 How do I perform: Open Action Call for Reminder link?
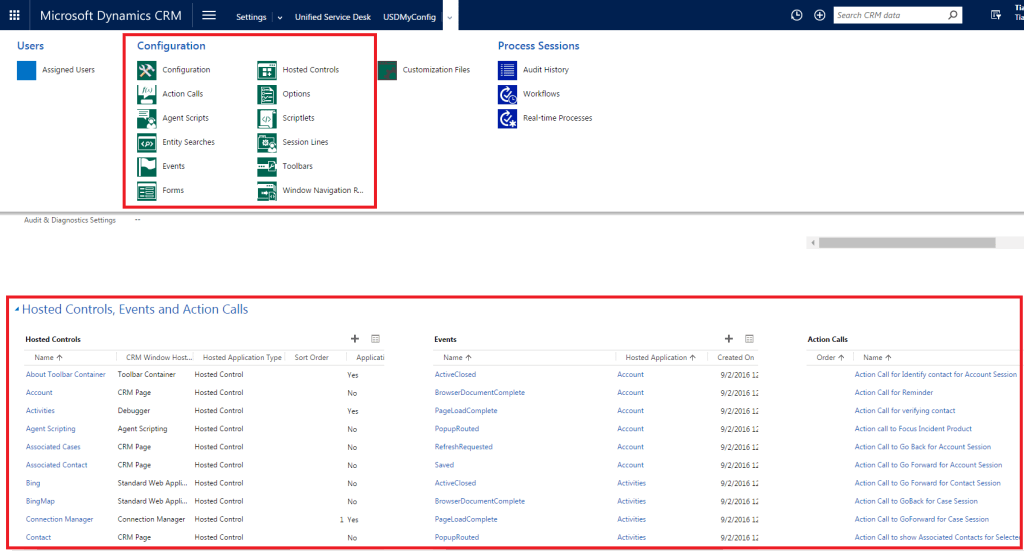(893, 393)
